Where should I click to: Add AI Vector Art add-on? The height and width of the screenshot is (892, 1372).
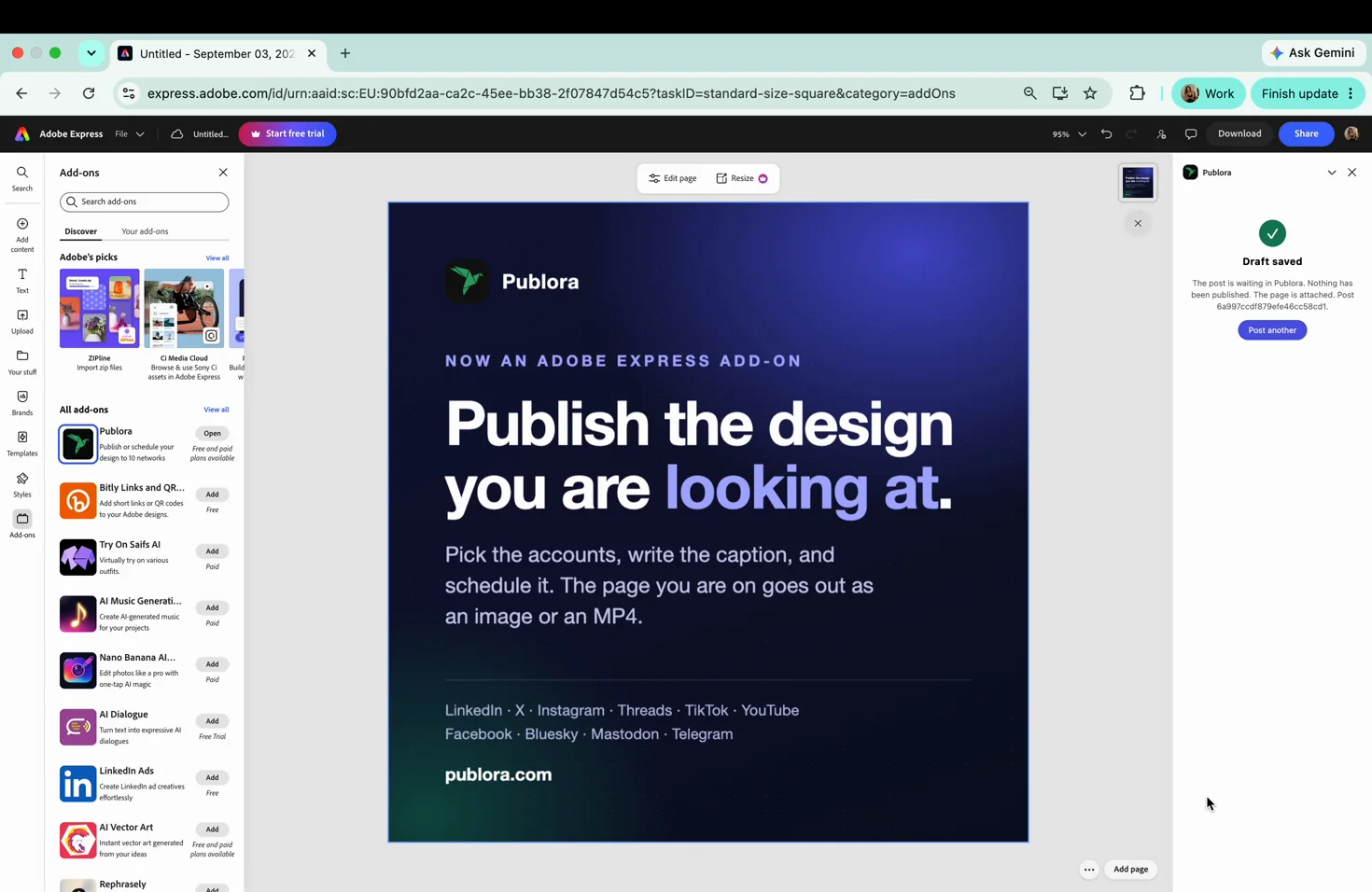click(x=212, y=829)
